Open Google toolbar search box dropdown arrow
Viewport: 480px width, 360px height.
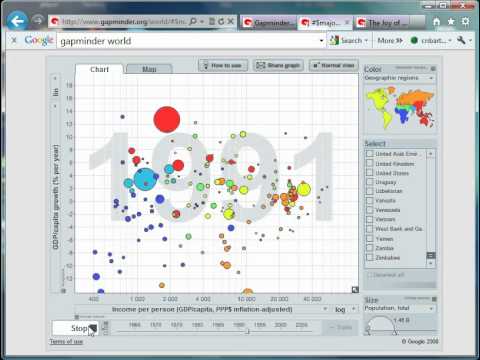[321, 41]
